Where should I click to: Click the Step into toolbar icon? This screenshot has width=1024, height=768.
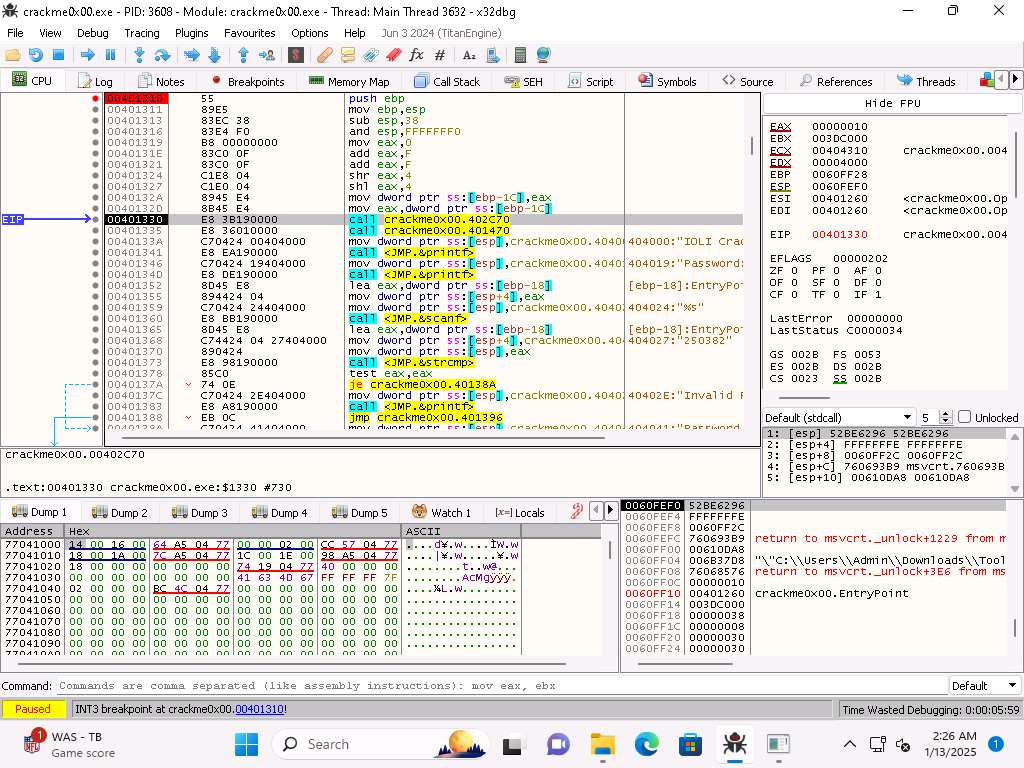pyautogui.click(x=139, y=55)
